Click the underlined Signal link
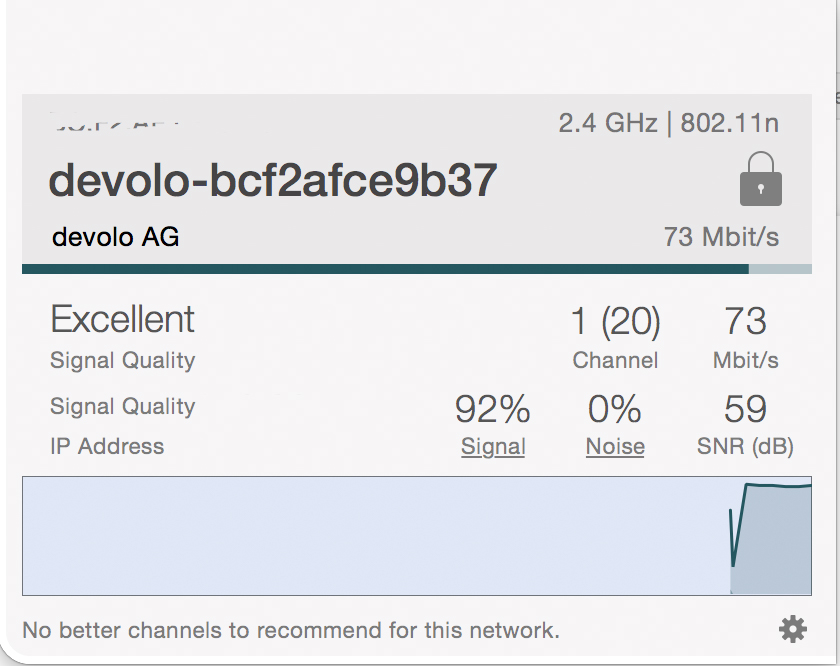Screen dimensions: 840x666 pyautogui.click(x=493, y=447)
